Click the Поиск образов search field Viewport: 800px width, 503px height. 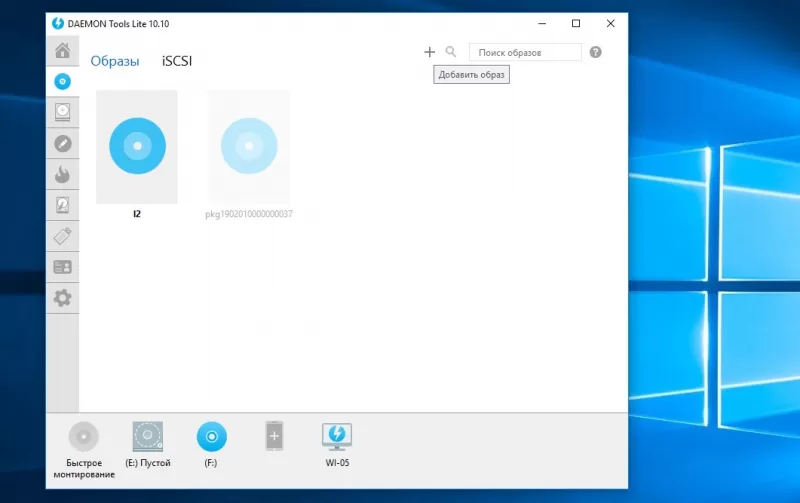pyautogui.click(x=525, y=52)
